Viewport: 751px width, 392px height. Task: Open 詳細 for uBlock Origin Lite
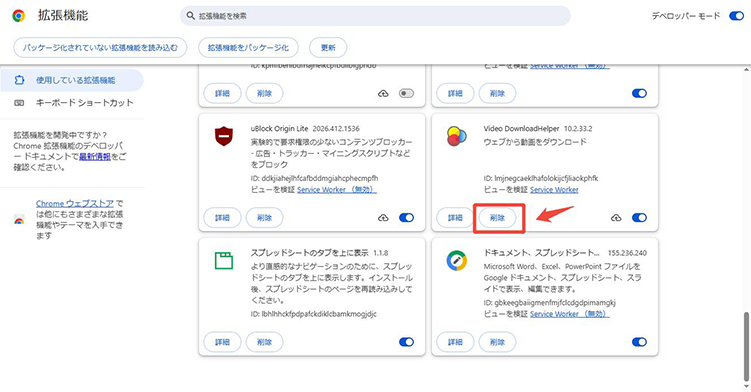point(222,218)
